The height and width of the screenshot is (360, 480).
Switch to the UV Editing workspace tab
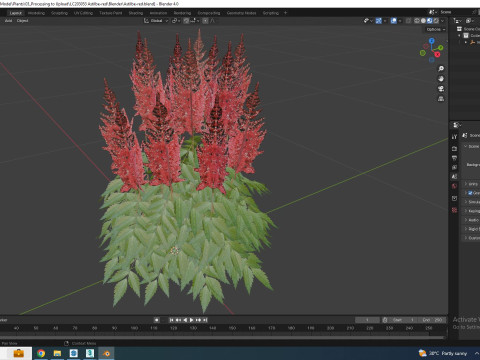[83, 13]
